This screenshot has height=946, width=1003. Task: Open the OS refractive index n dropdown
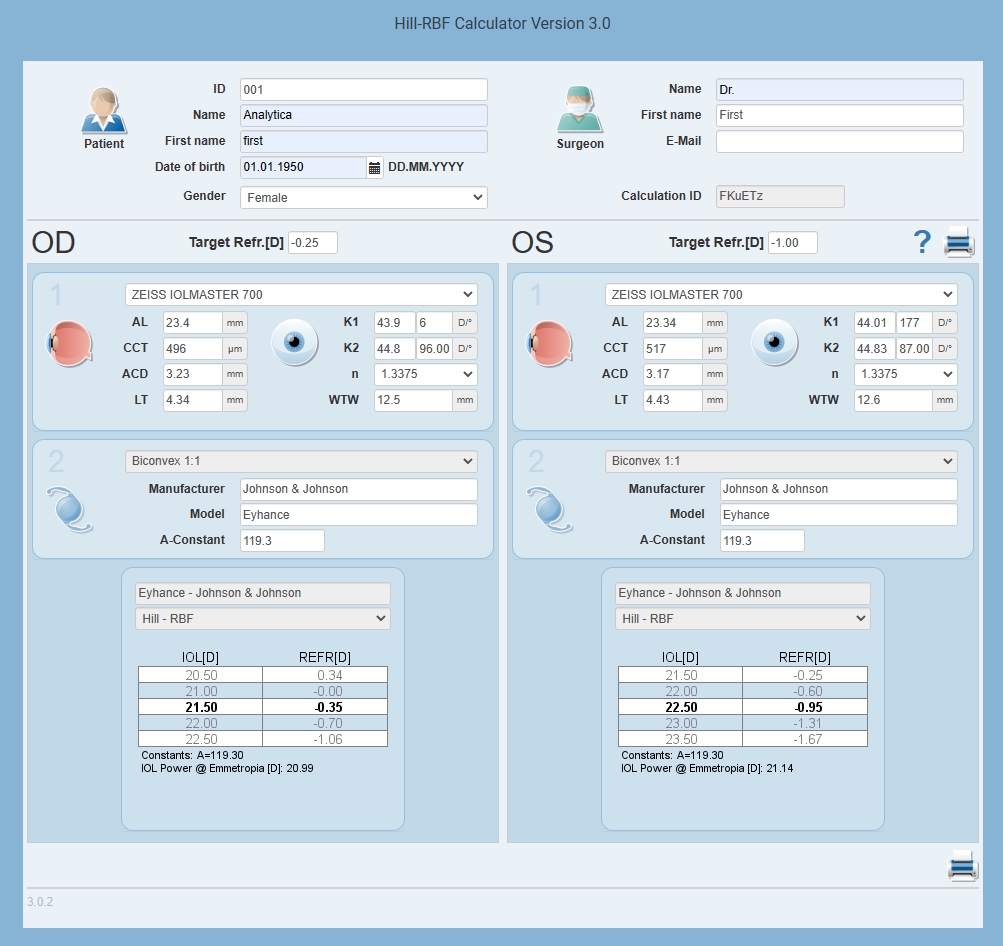click(905, 374)
